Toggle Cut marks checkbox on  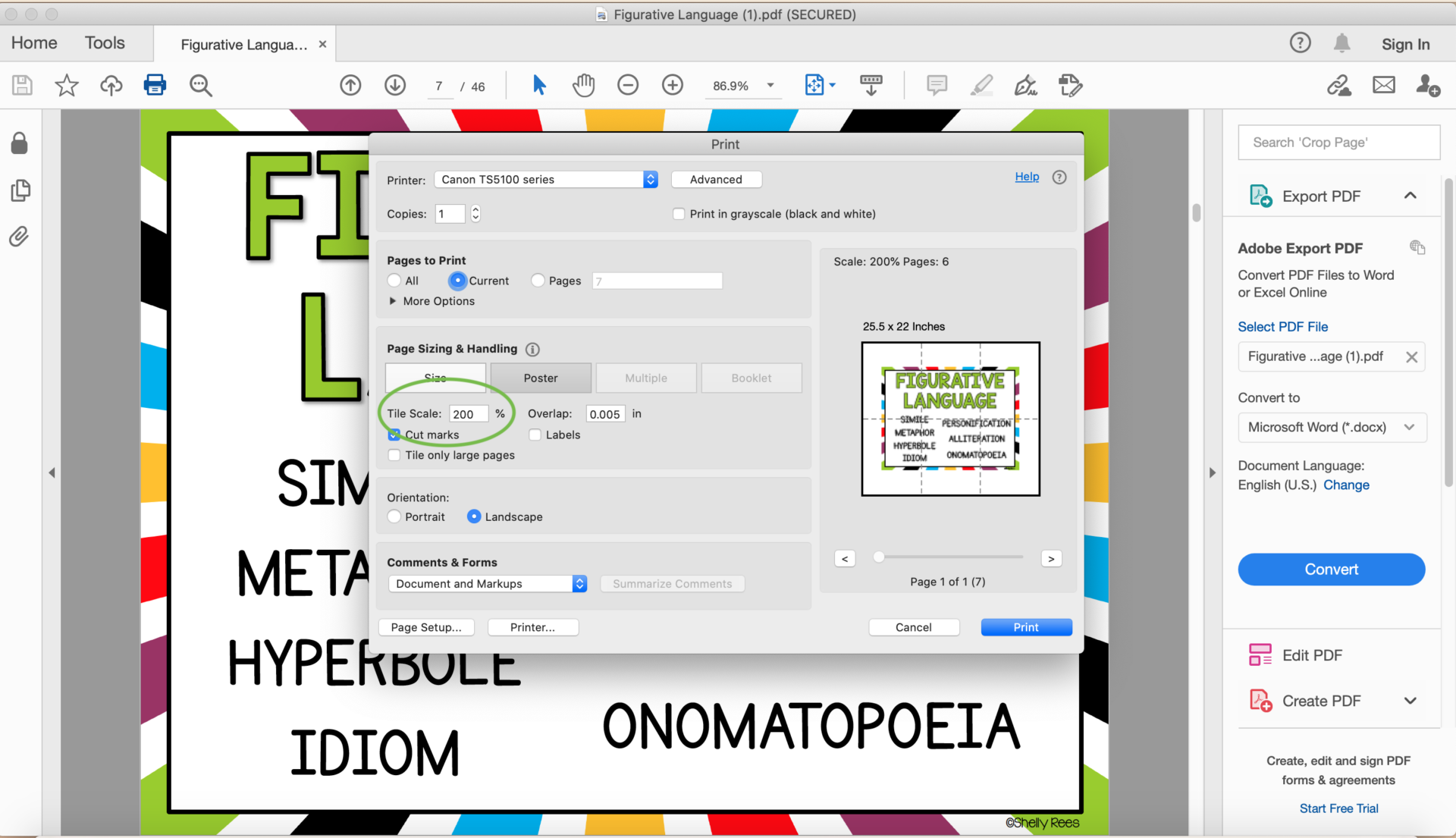click(x=394, y=434)
